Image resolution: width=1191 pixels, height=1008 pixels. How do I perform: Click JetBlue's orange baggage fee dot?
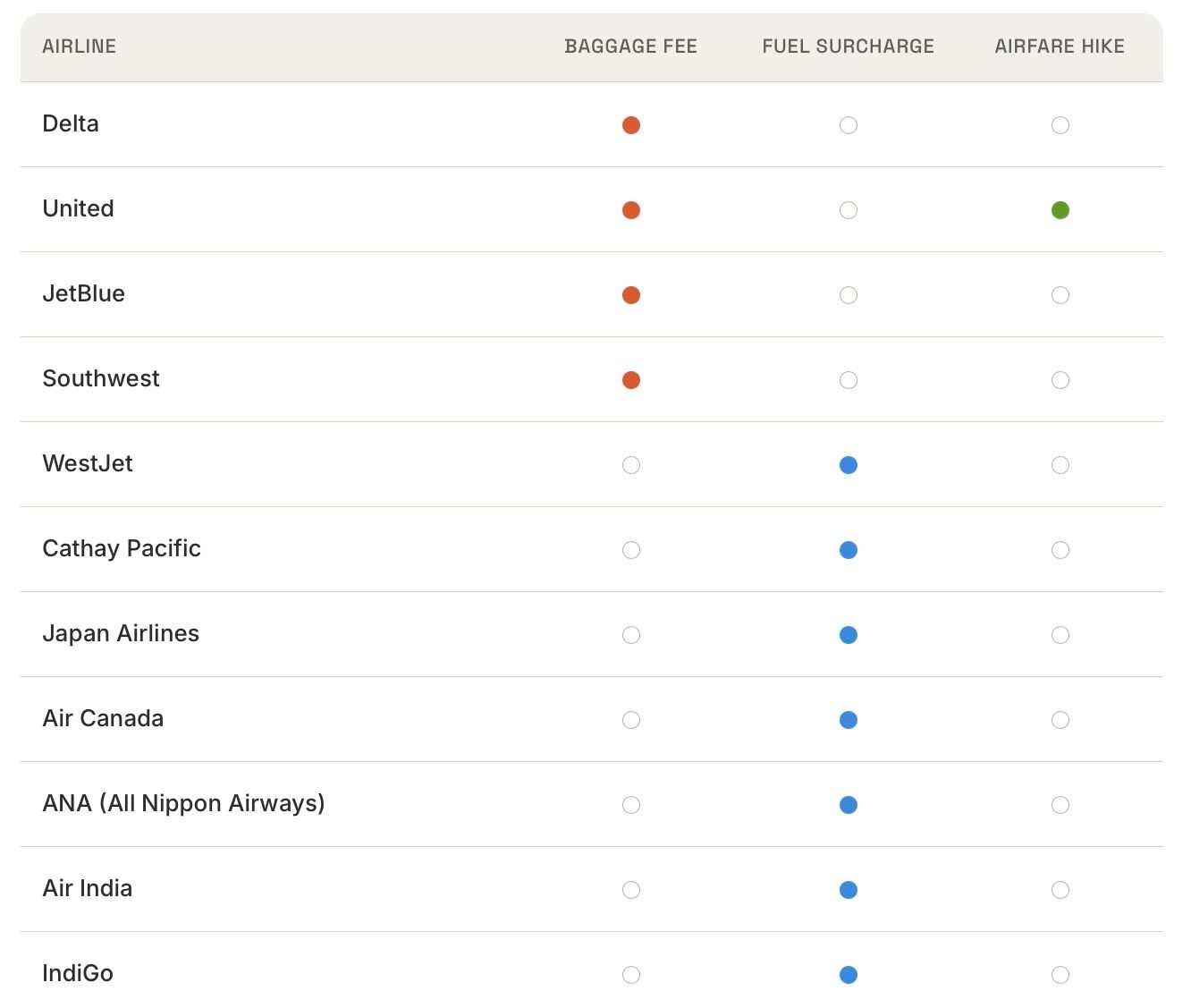[631, 295]
